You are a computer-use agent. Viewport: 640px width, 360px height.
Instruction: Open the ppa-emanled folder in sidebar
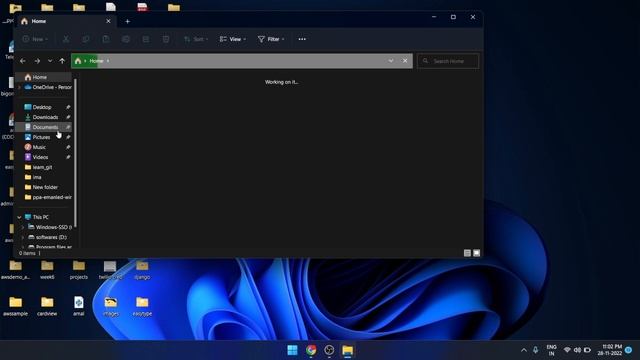coord(48,197)
